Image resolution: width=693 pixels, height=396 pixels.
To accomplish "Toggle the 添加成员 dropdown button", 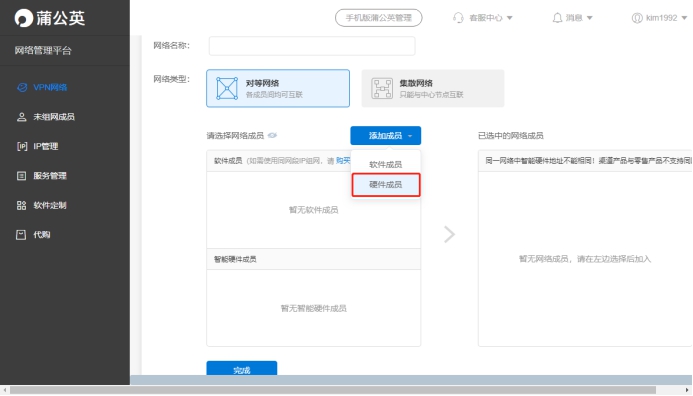I will 385,135.
